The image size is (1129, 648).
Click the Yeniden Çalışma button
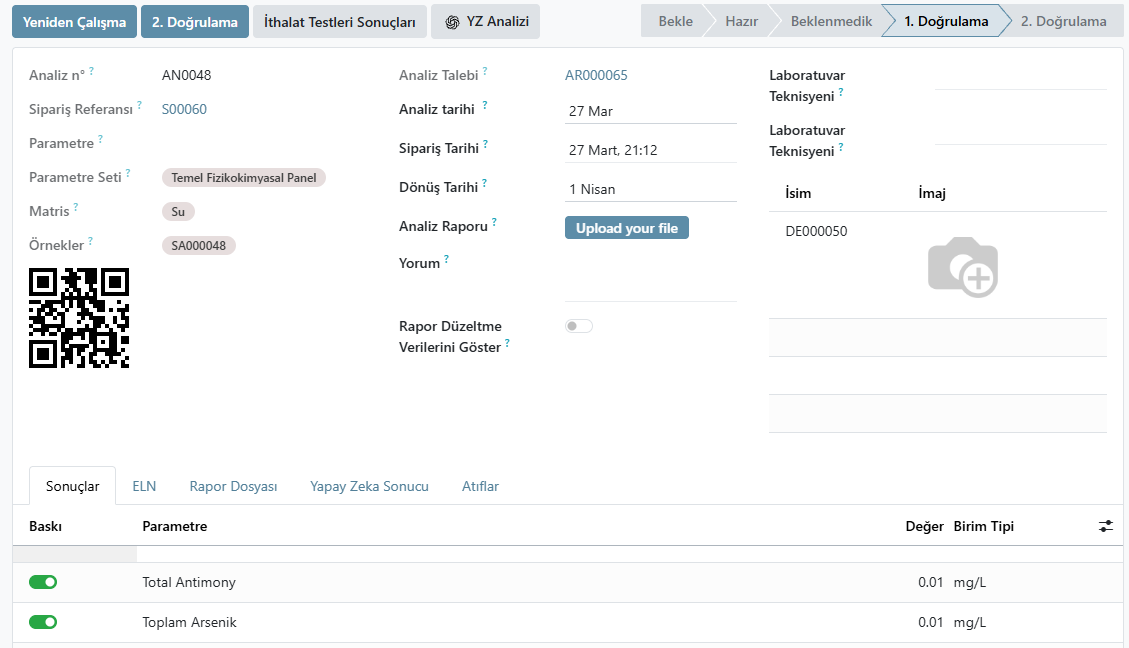pos(74,22)
